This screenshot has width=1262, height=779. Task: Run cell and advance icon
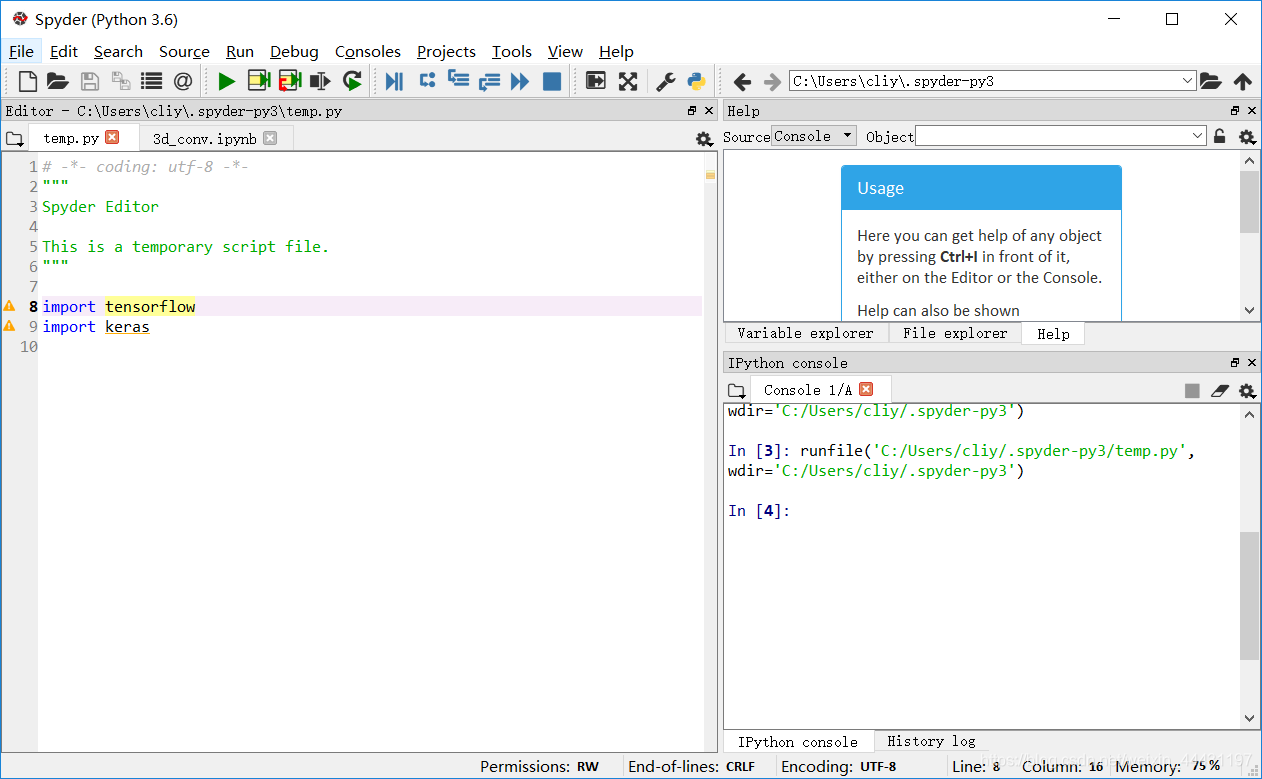(x=290, y=81)
